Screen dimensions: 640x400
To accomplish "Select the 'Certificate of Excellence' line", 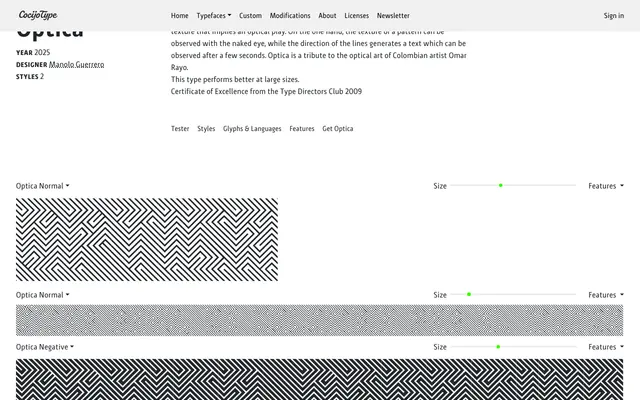I will coord(266,91).
